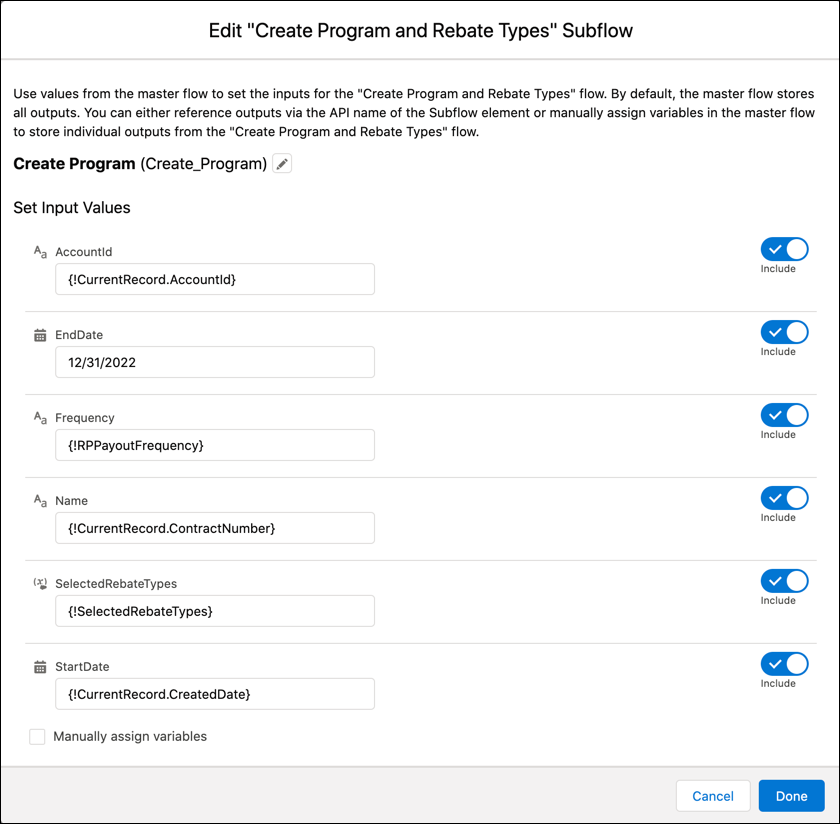The width and height of the screenshot is (840, 824).
Task: Toggle the SelectedRebateTypes Include switch
Action: point(784,581)
